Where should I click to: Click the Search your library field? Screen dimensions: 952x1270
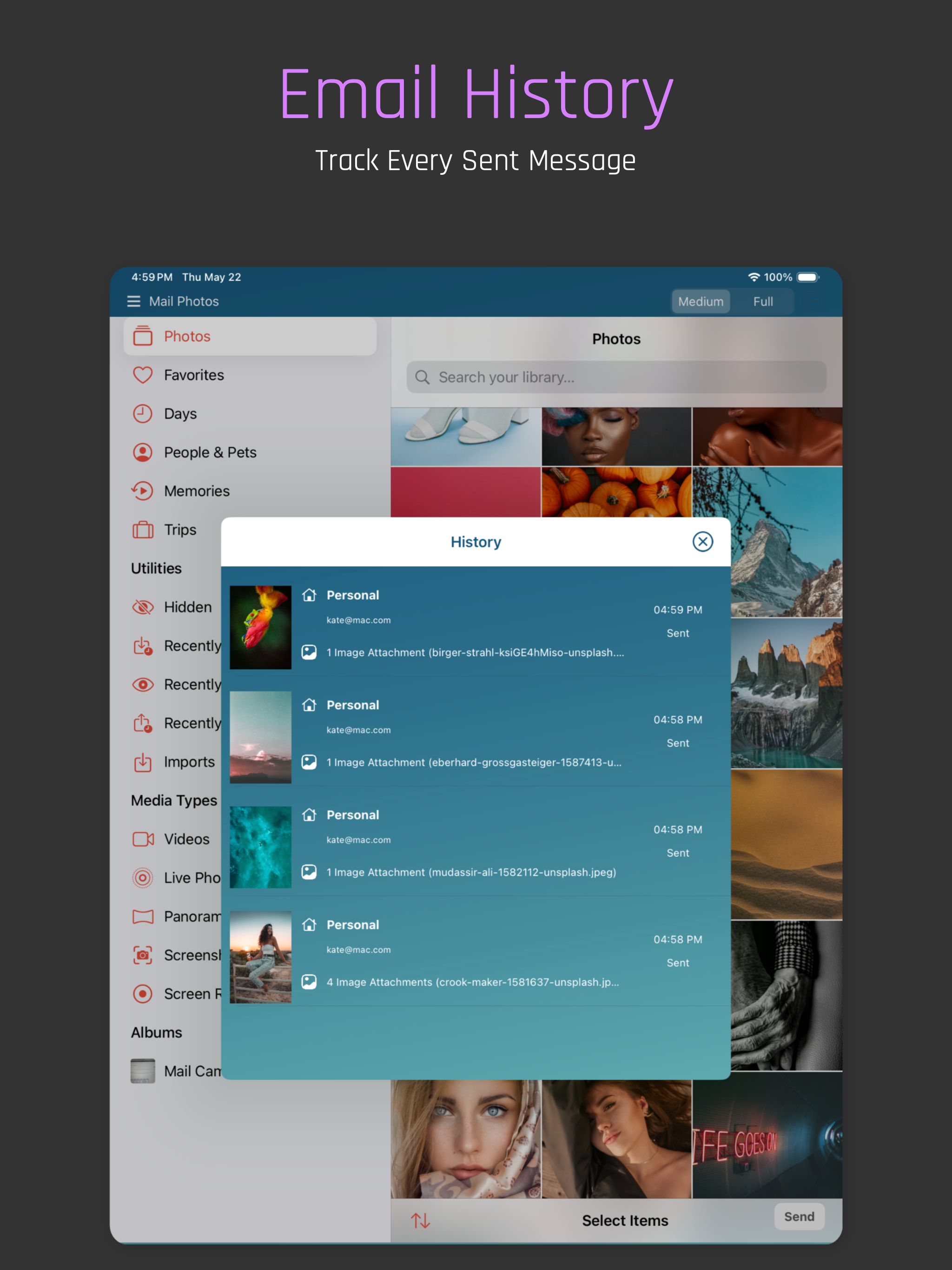[616, 377]
